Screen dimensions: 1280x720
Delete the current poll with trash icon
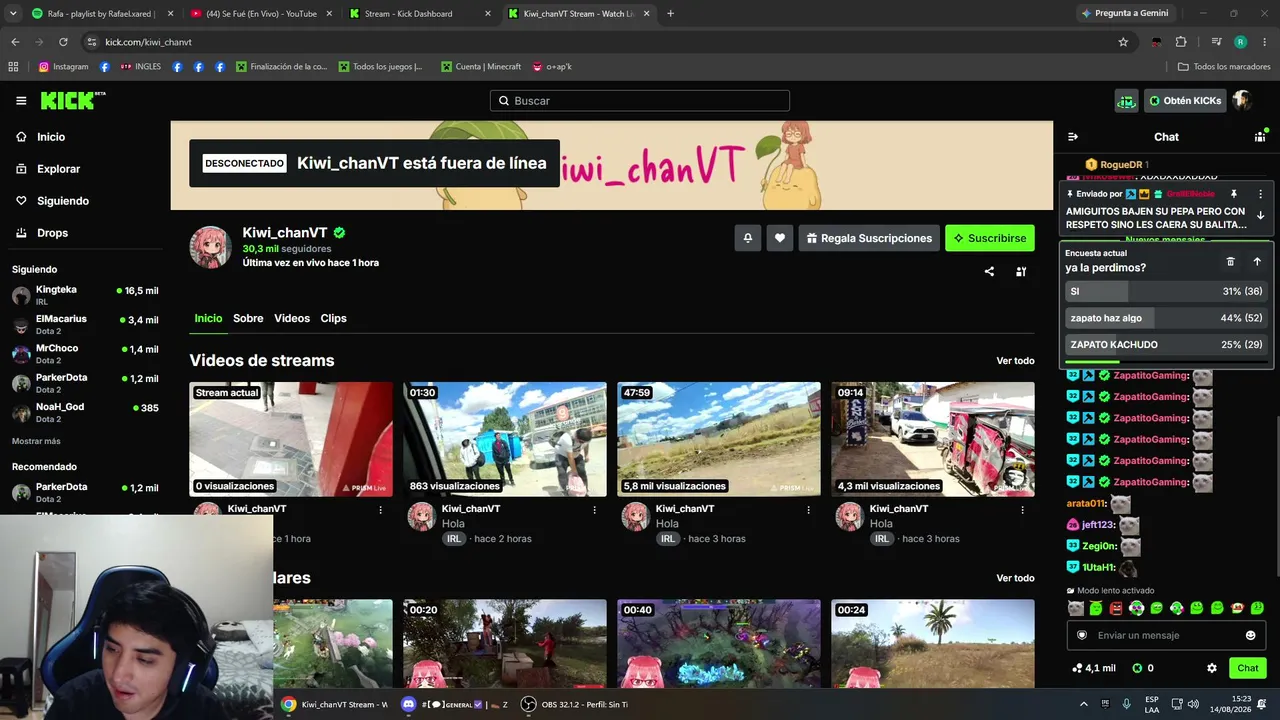click(1231, 261)
